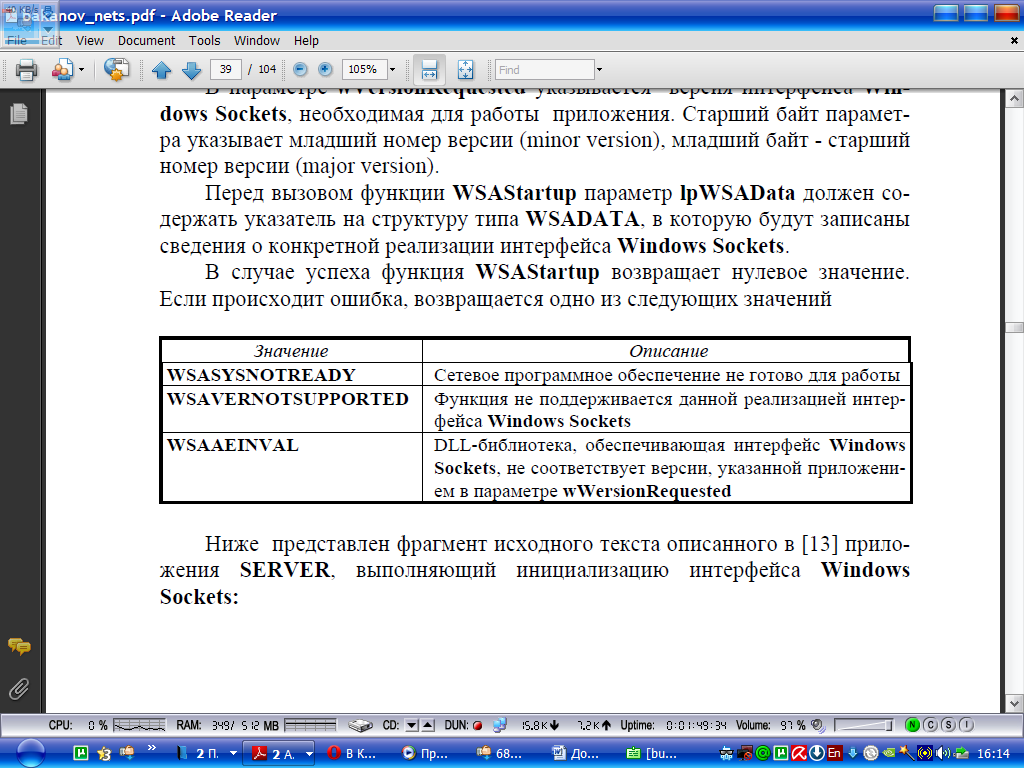Click the taskbar clock showing 16:14
This screenshot has width=1024, height=768.
[993, 754]
